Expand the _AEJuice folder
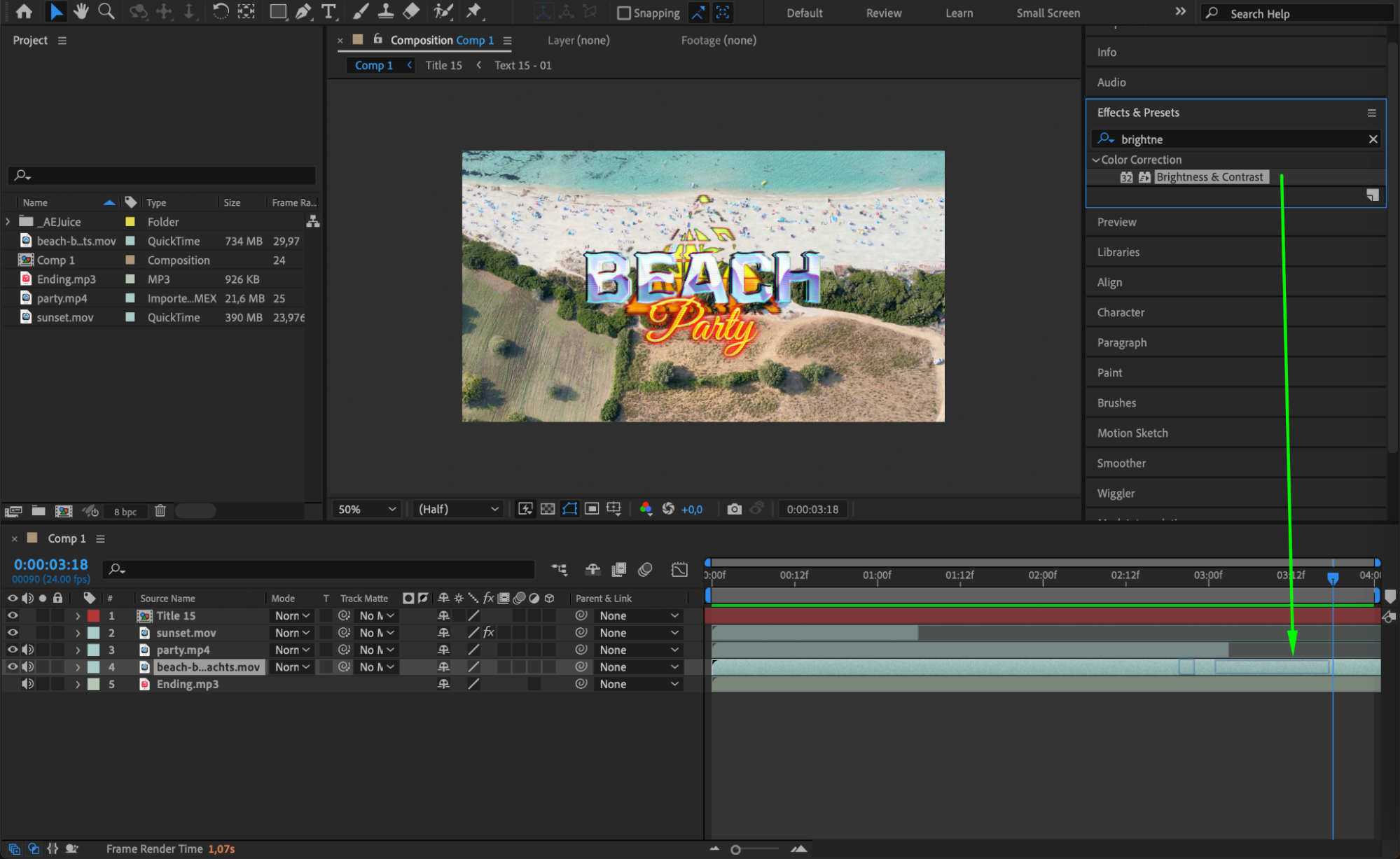This screenshot has width=1400, height=859. coord(8,222)
